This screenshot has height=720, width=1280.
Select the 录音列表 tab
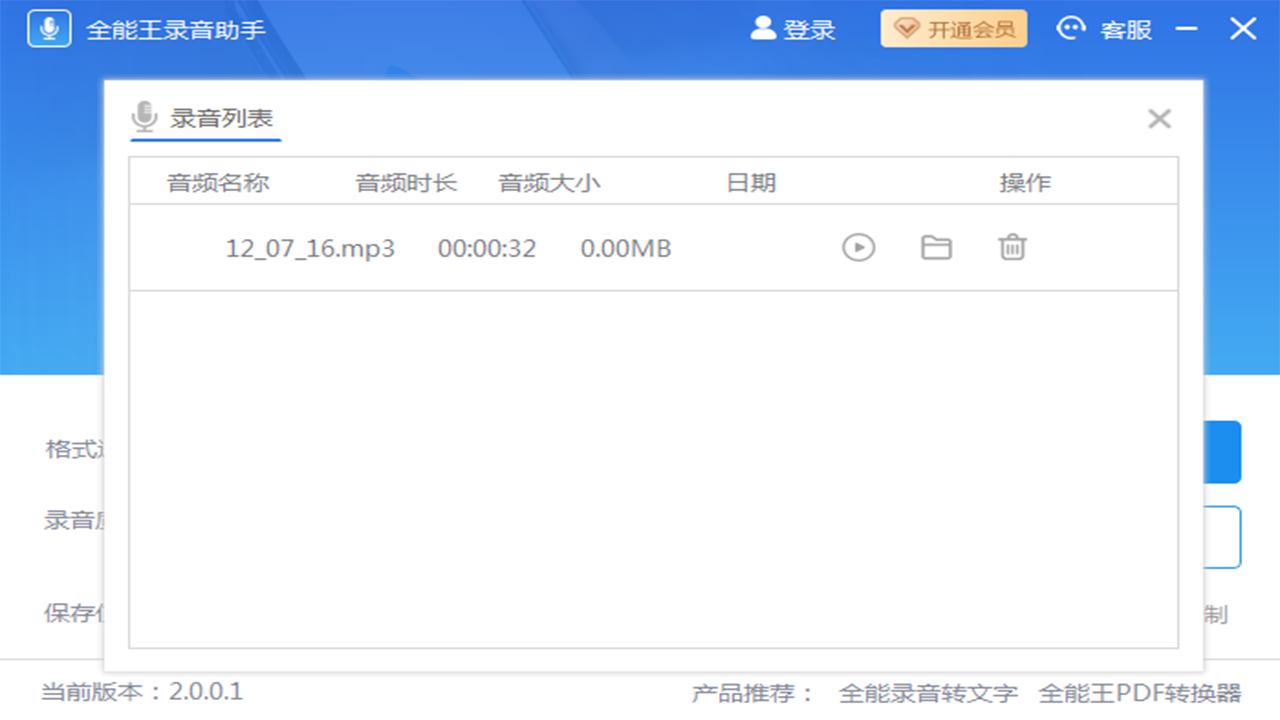pyautogui.click(x=222, y=117)
